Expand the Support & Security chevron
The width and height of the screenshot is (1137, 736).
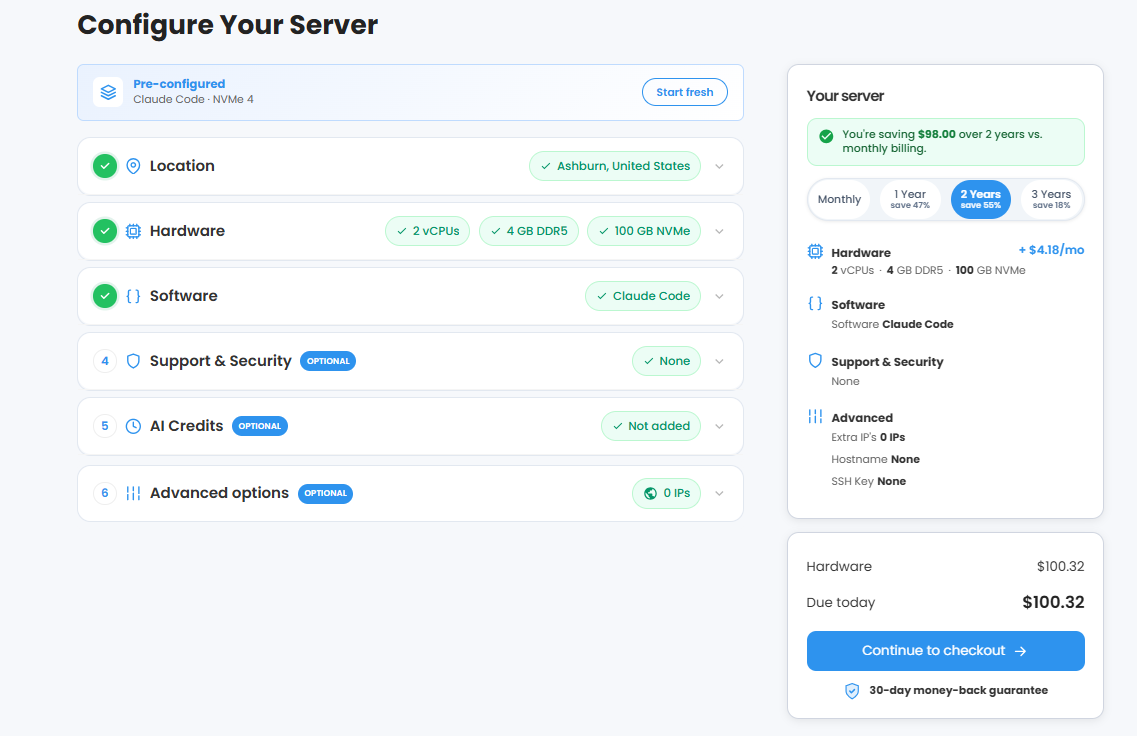(x=719, y=361)
